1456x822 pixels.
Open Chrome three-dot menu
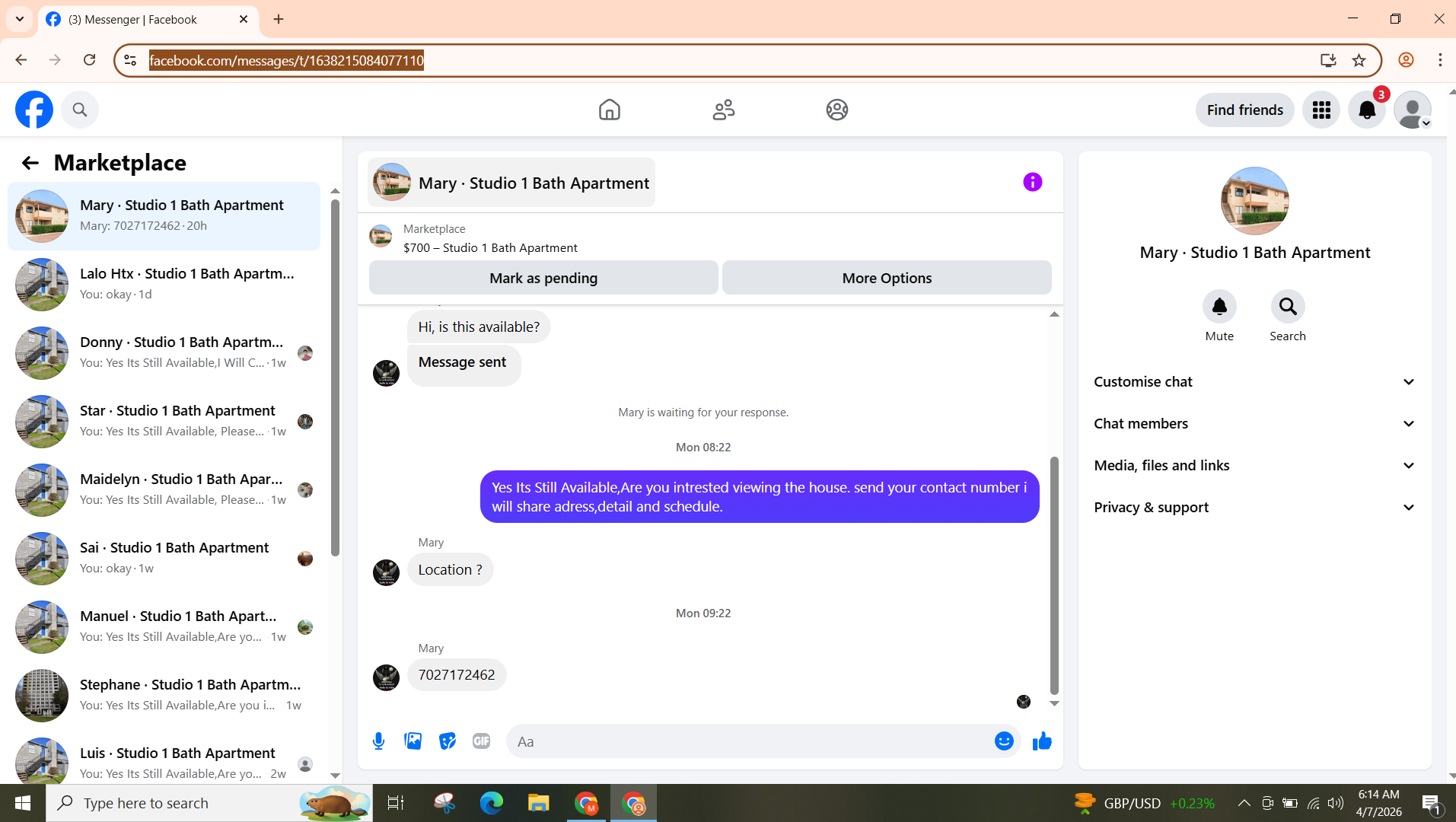(x=1440, y=60)
